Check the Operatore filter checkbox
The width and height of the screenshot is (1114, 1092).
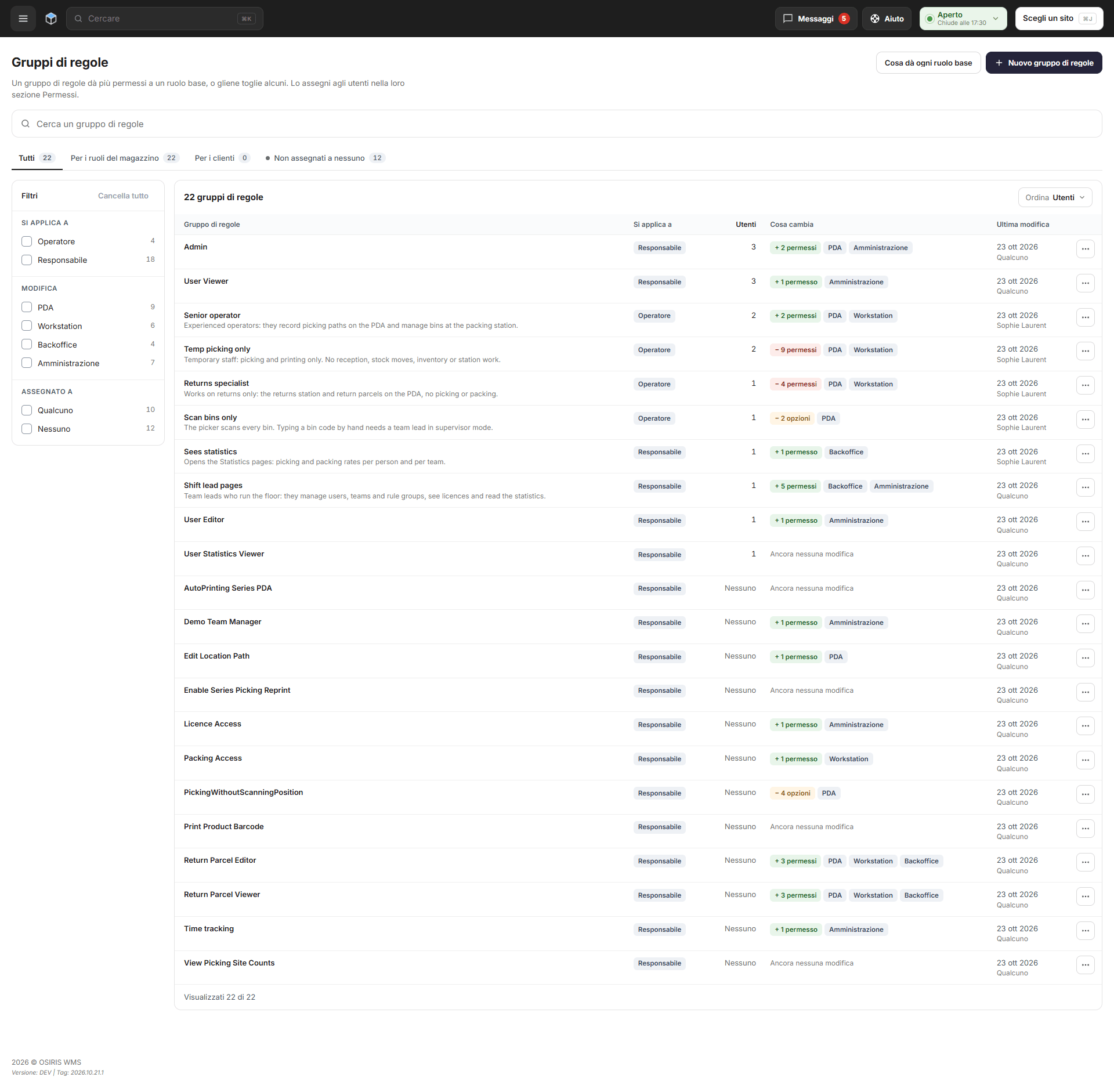pyautogui.click(x=27, y=241)
